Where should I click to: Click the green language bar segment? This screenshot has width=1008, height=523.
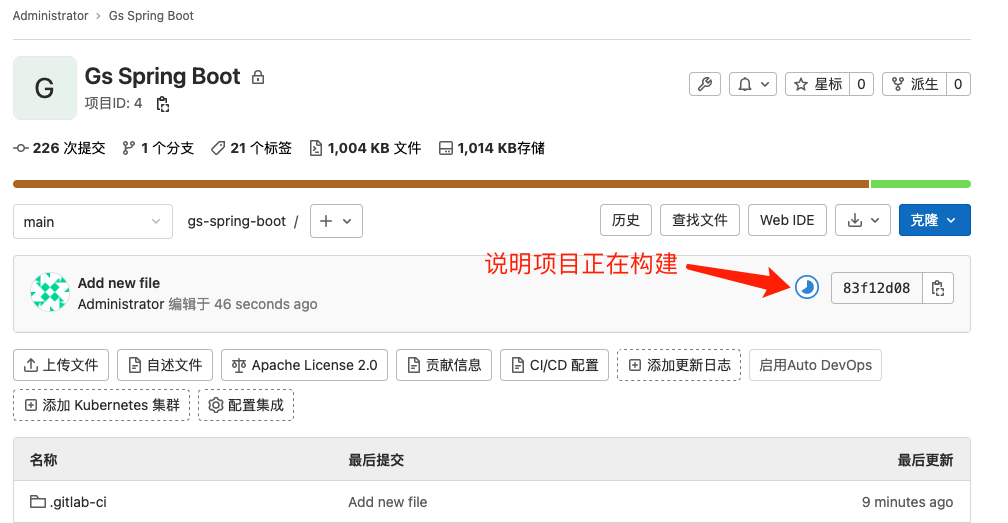click(x=921, y=184)
